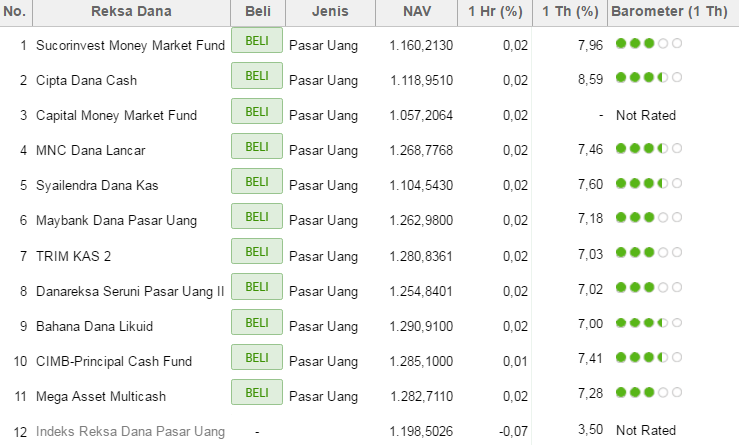
Task: Sort by 1 Hr (%) column header
Action: tap(496, 12)
